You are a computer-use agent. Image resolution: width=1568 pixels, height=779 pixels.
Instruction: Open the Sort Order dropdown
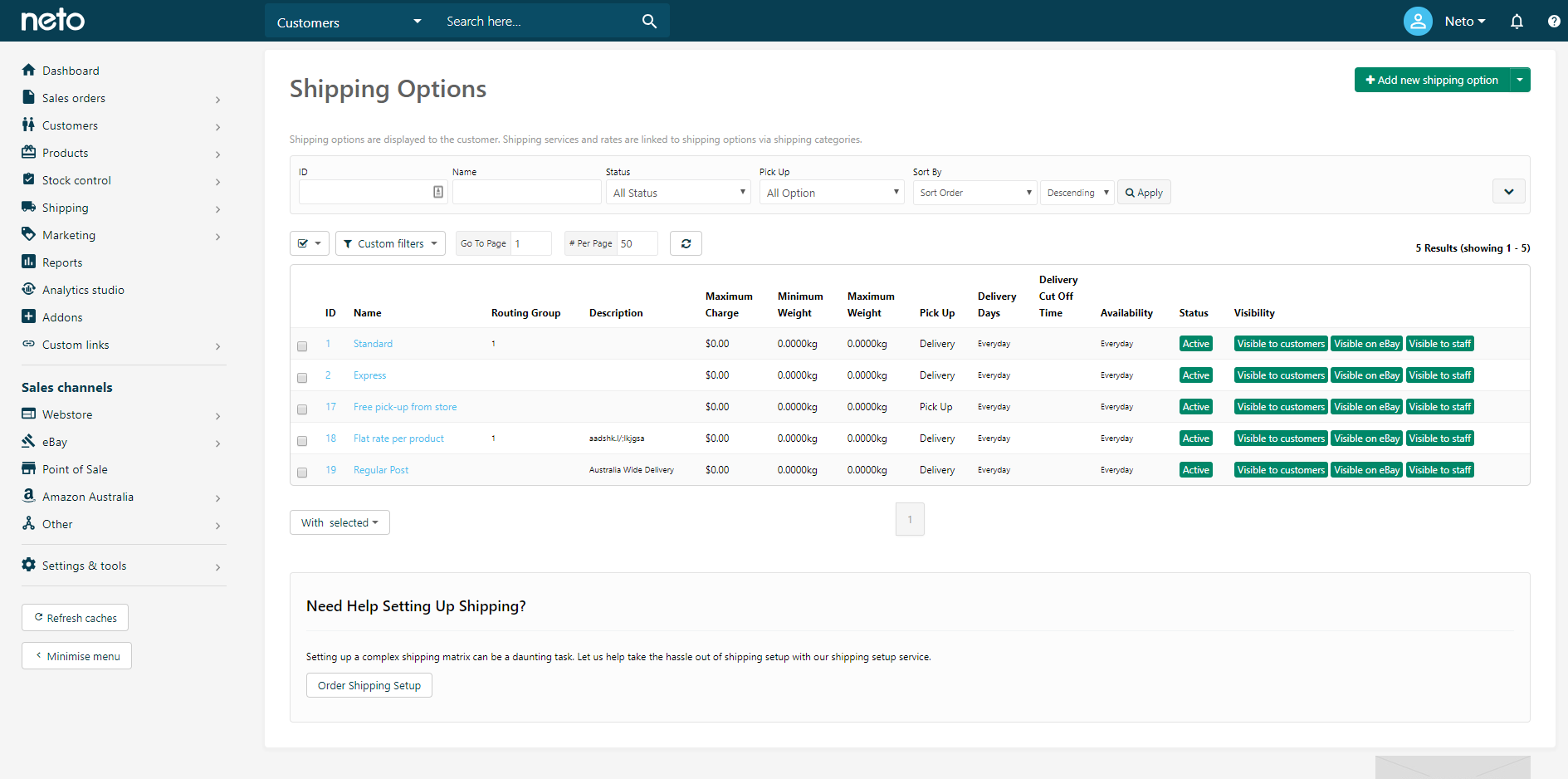[x=975, y=192]
